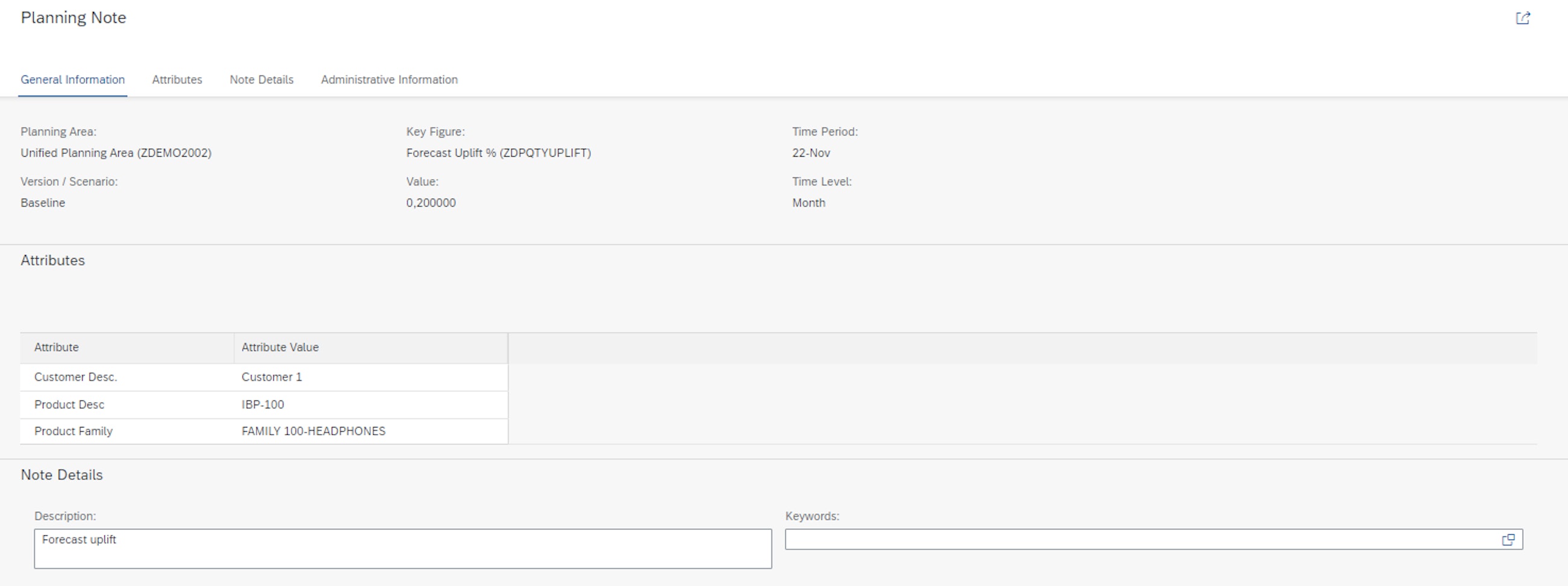Image resolution: width=1568 pixels, height=586 pixels.
Task: Click the Attribute column header
Action: click(x=127, y=347)
